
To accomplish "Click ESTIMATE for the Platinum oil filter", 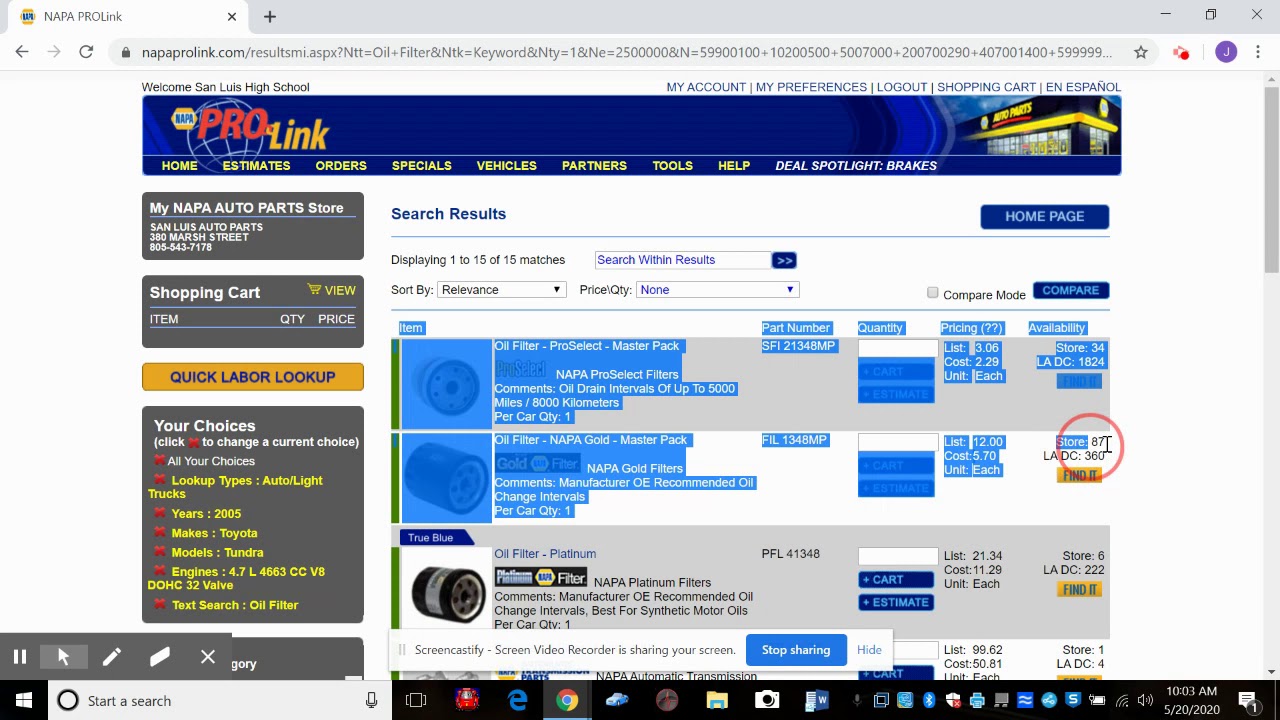I will (896, 602).
